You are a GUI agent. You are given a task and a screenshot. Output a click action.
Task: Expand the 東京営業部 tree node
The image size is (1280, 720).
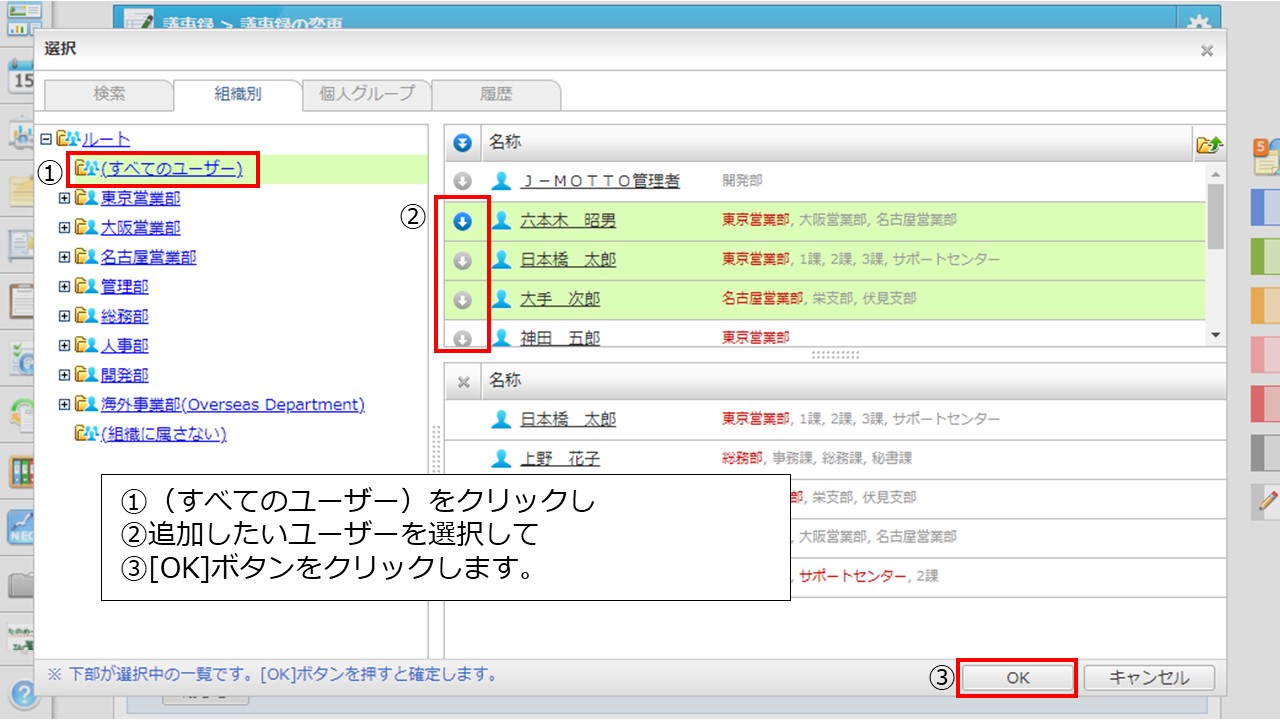(65, 199)
